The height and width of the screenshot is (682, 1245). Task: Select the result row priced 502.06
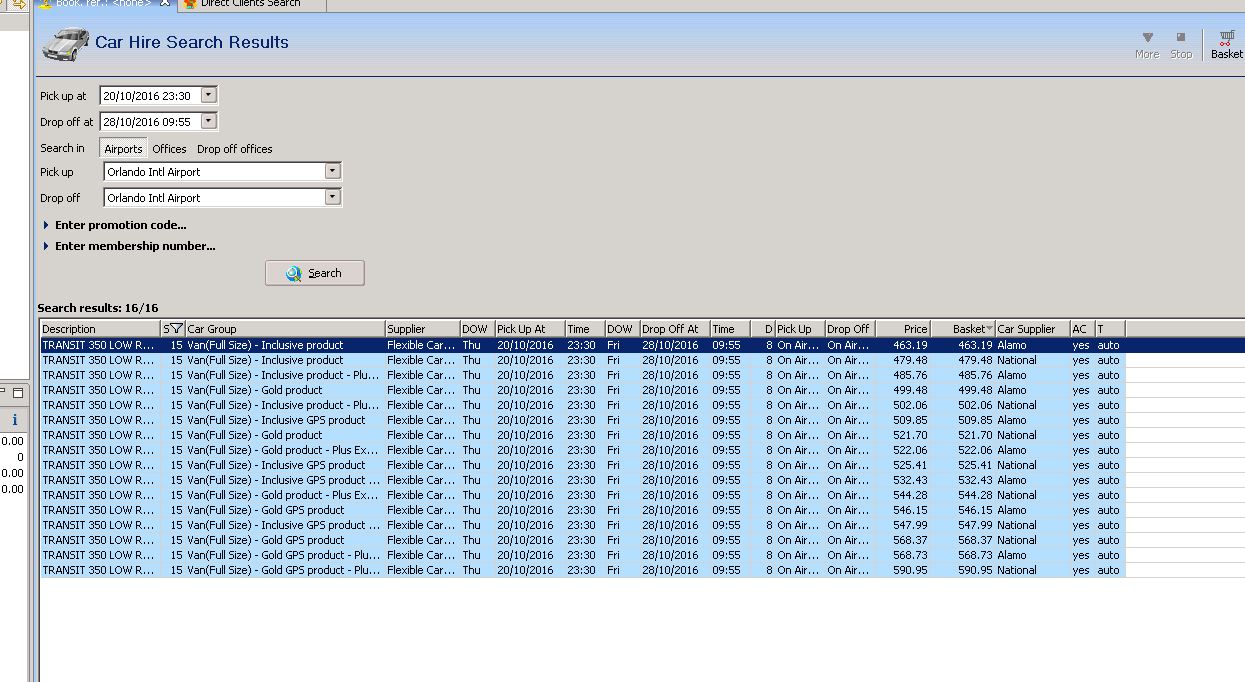[582, 405]
